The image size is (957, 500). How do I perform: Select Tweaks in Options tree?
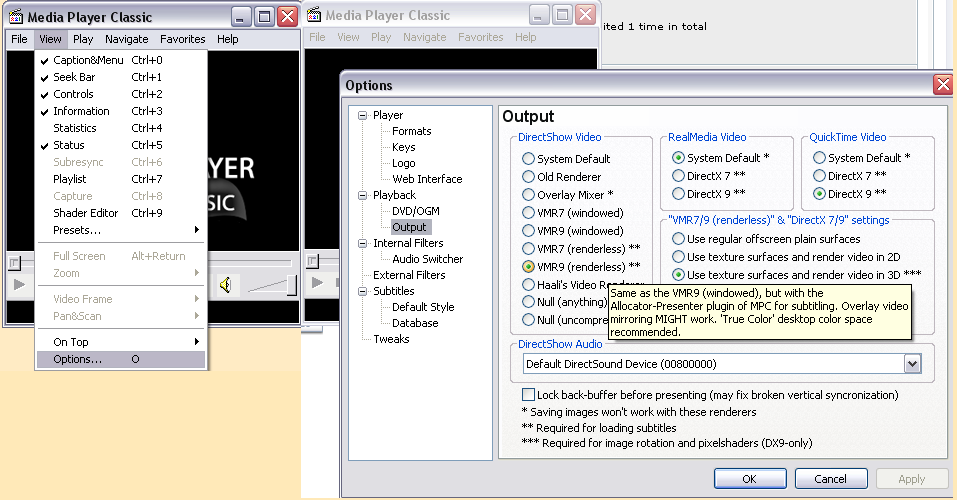tap(391, 339)
